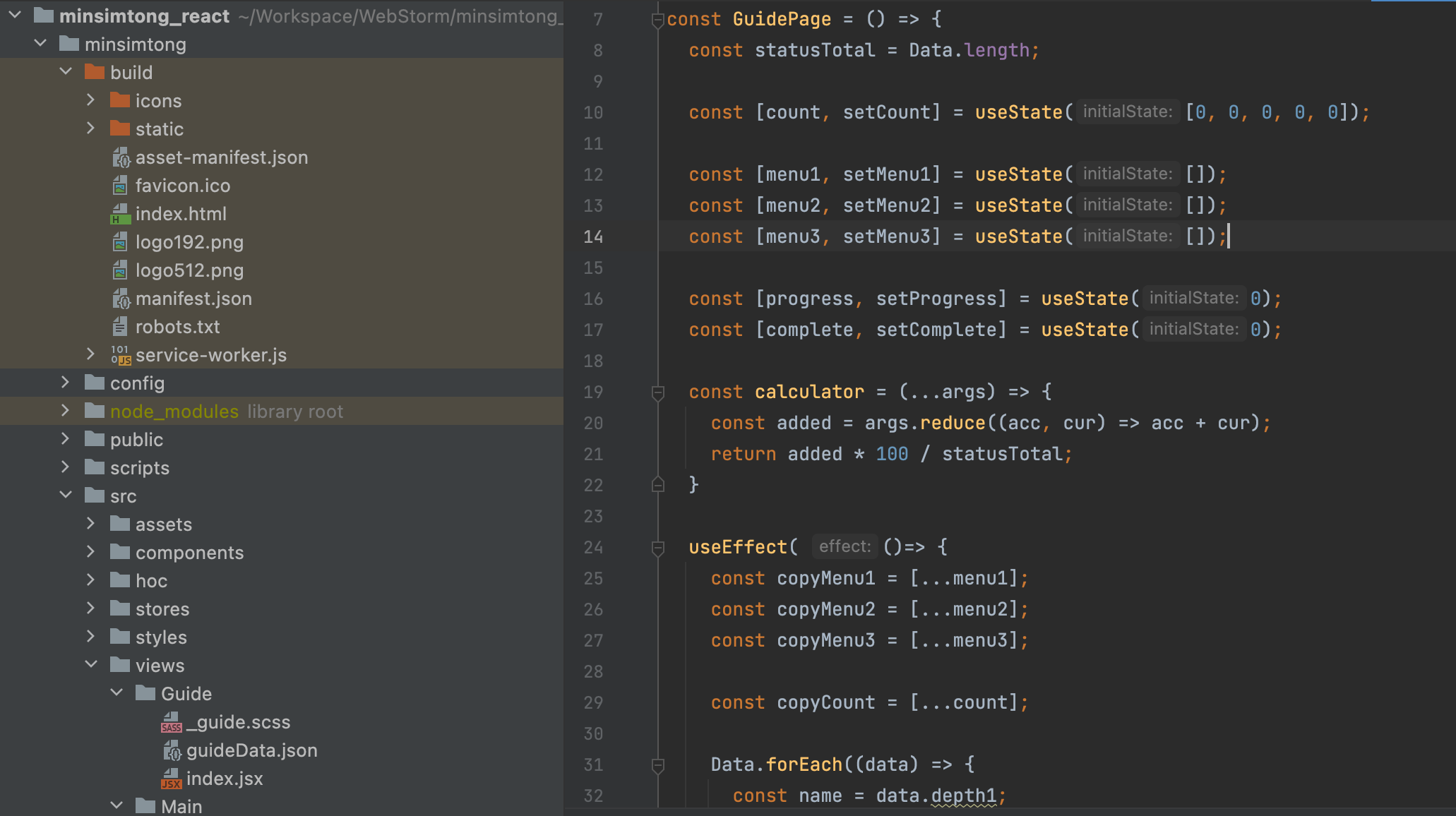Click the _guide.scss SASS icon

[172, 722]
